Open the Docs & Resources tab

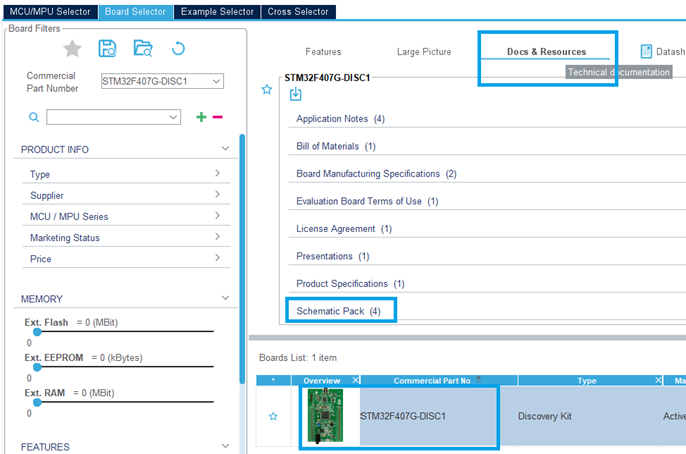tap(546, 52)
